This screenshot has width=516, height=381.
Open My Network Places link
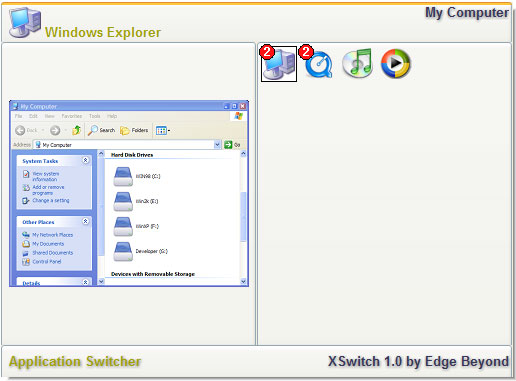(x=47, y=235)
